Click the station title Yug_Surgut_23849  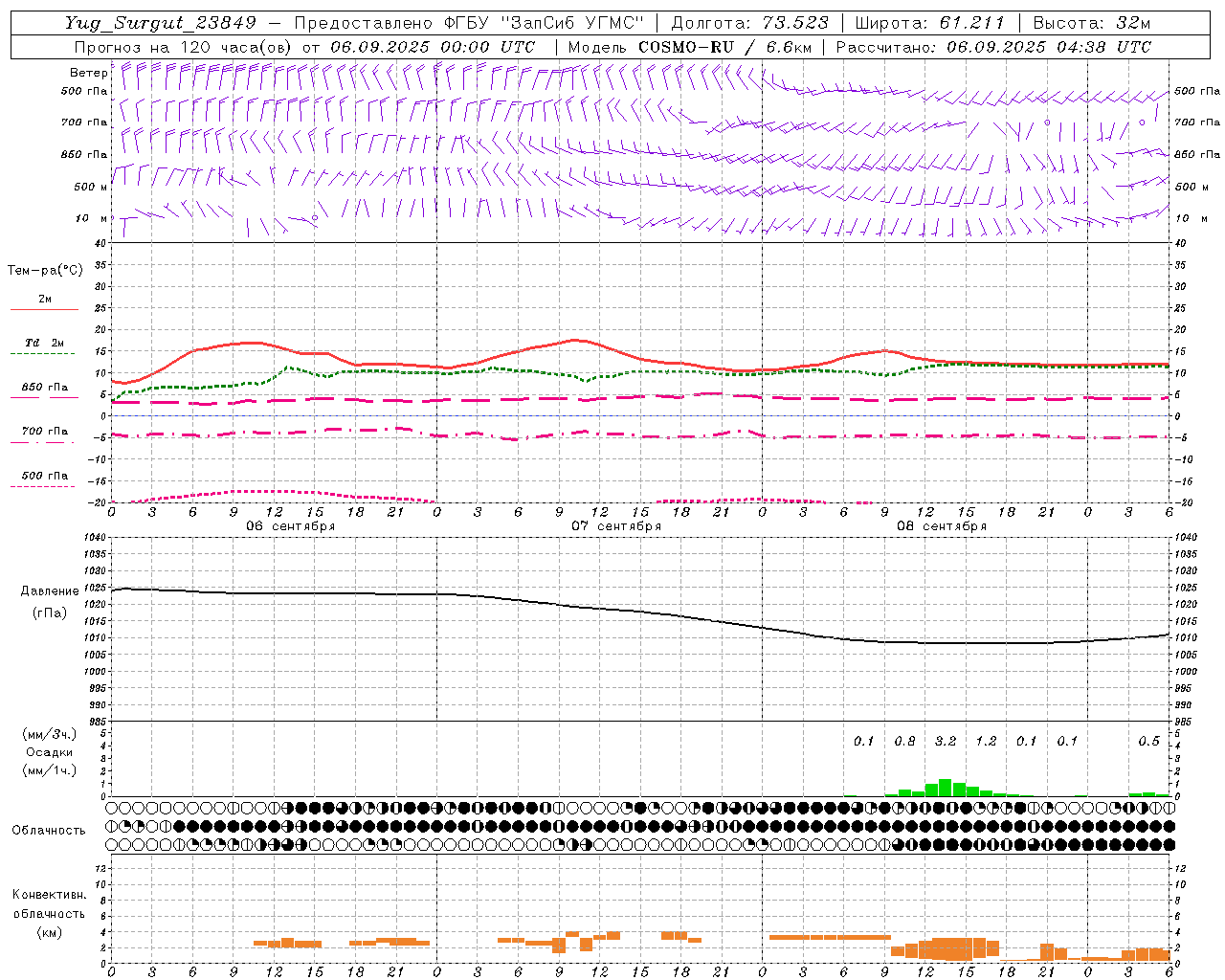coord(161,23)
